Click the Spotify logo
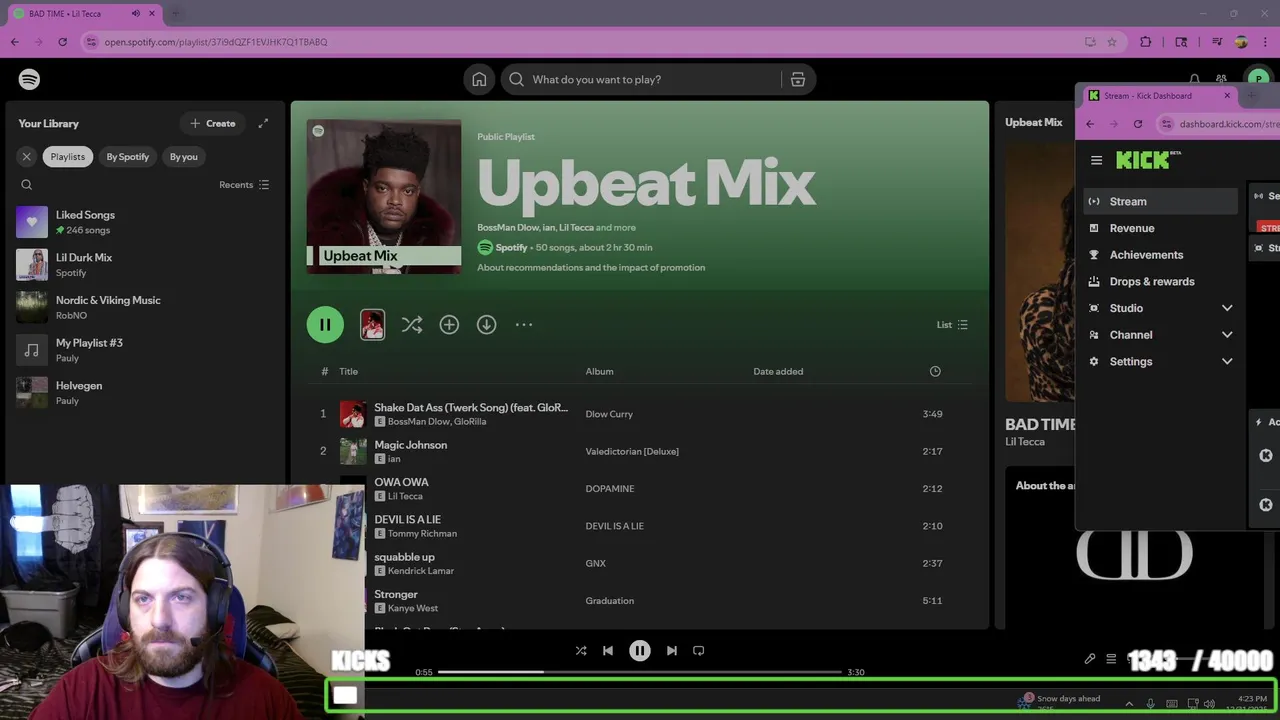1280x720 pixels. point(29,79)
